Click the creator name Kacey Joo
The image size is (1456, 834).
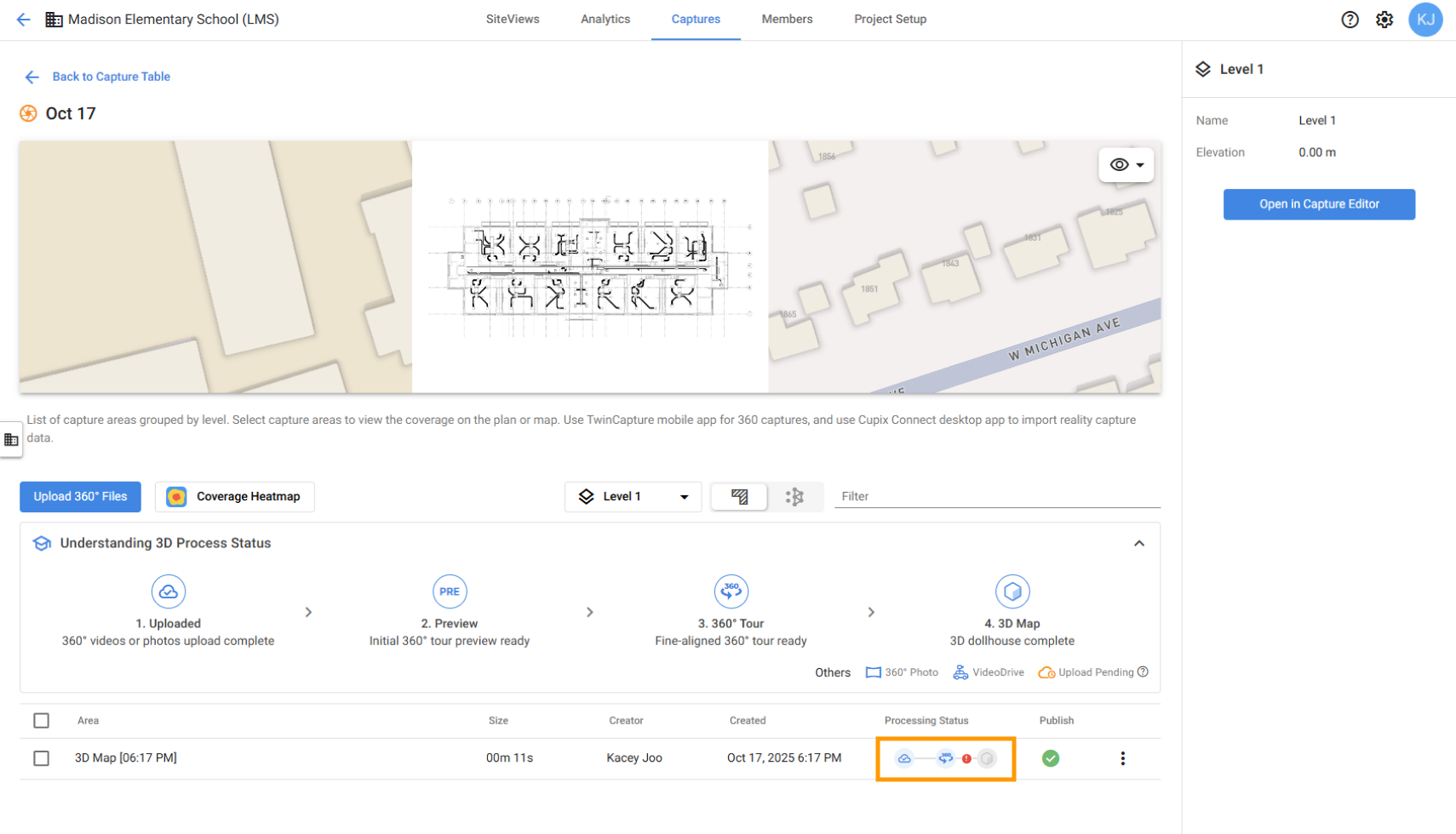coord(634,758)
